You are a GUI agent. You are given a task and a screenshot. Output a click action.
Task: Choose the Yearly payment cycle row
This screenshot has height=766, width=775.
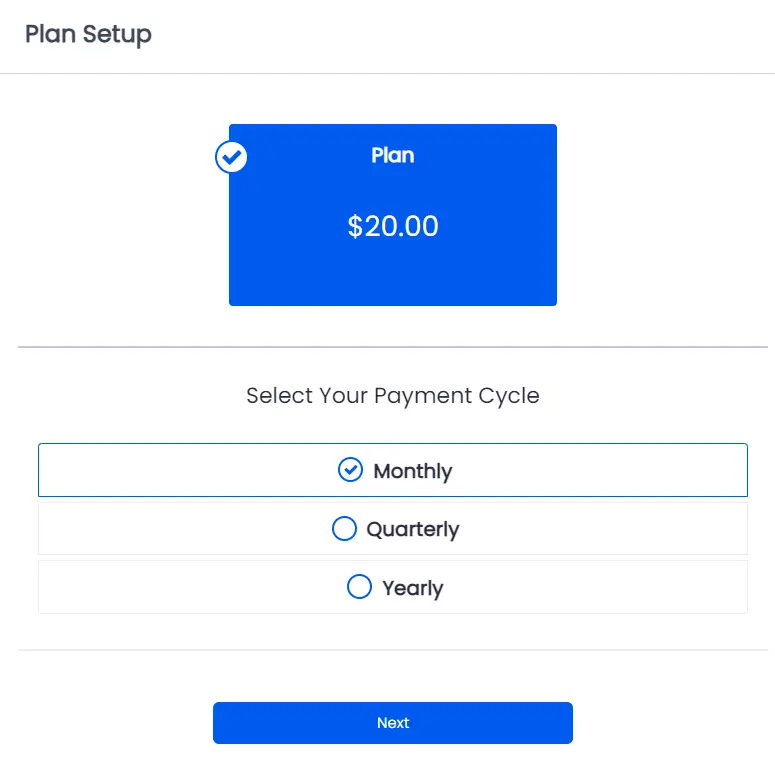pos(393,587)
